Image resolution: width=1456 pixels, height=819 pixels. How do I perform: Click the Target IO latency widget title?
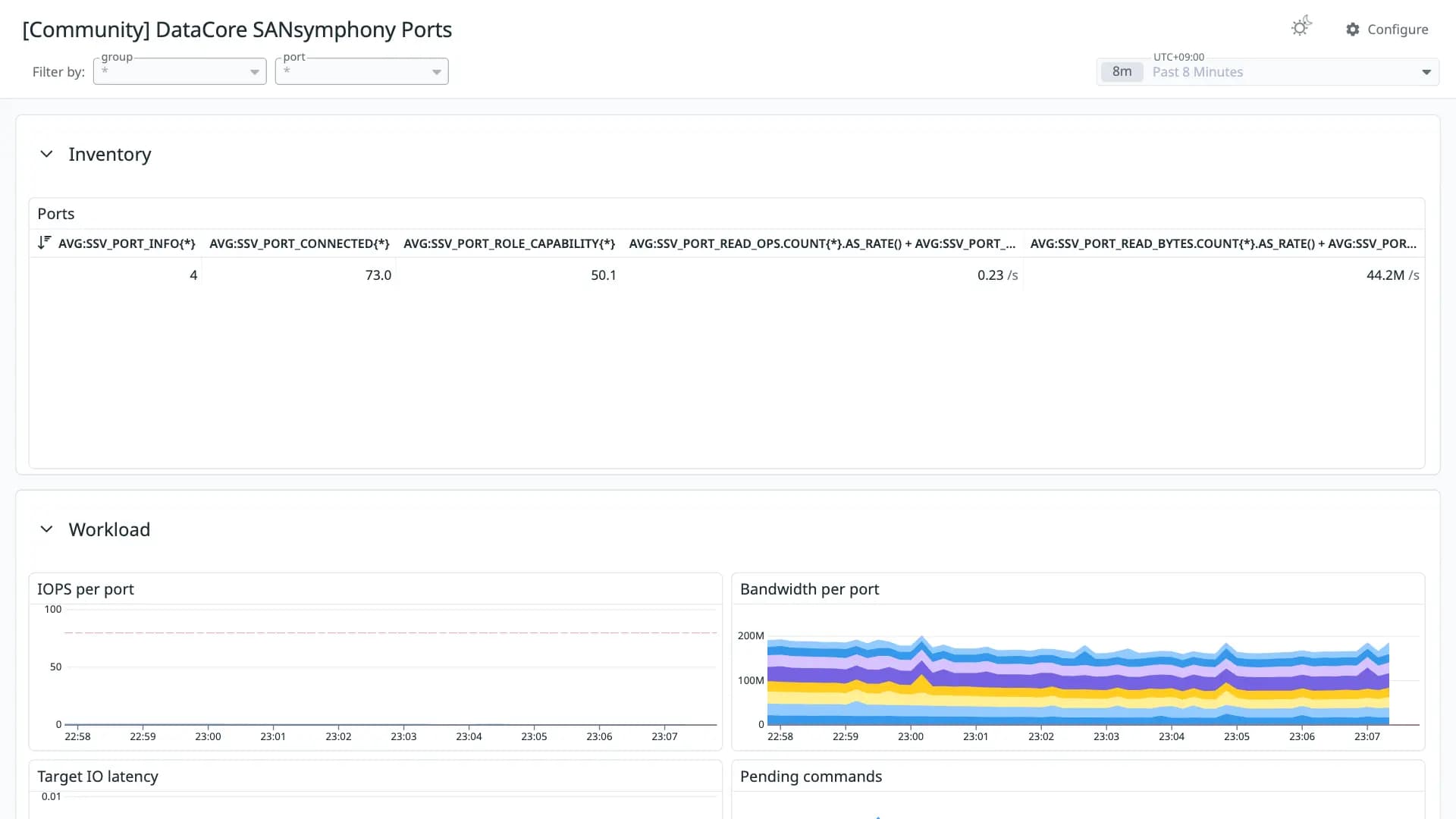[98, 777]
